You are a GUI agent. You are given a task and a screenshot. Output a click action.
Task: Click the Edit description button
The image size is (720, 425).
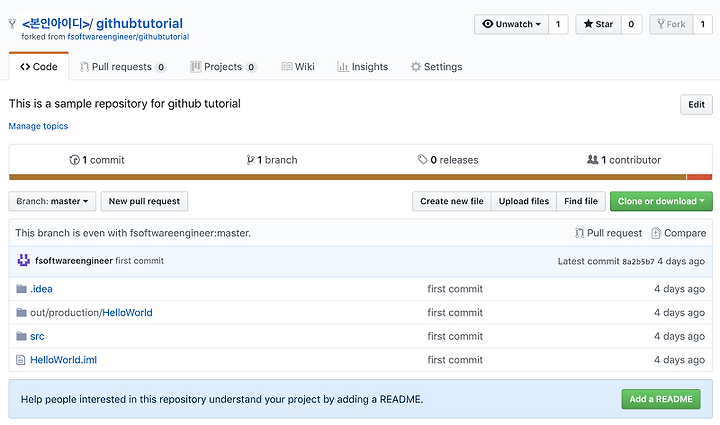tap(696, 104)
